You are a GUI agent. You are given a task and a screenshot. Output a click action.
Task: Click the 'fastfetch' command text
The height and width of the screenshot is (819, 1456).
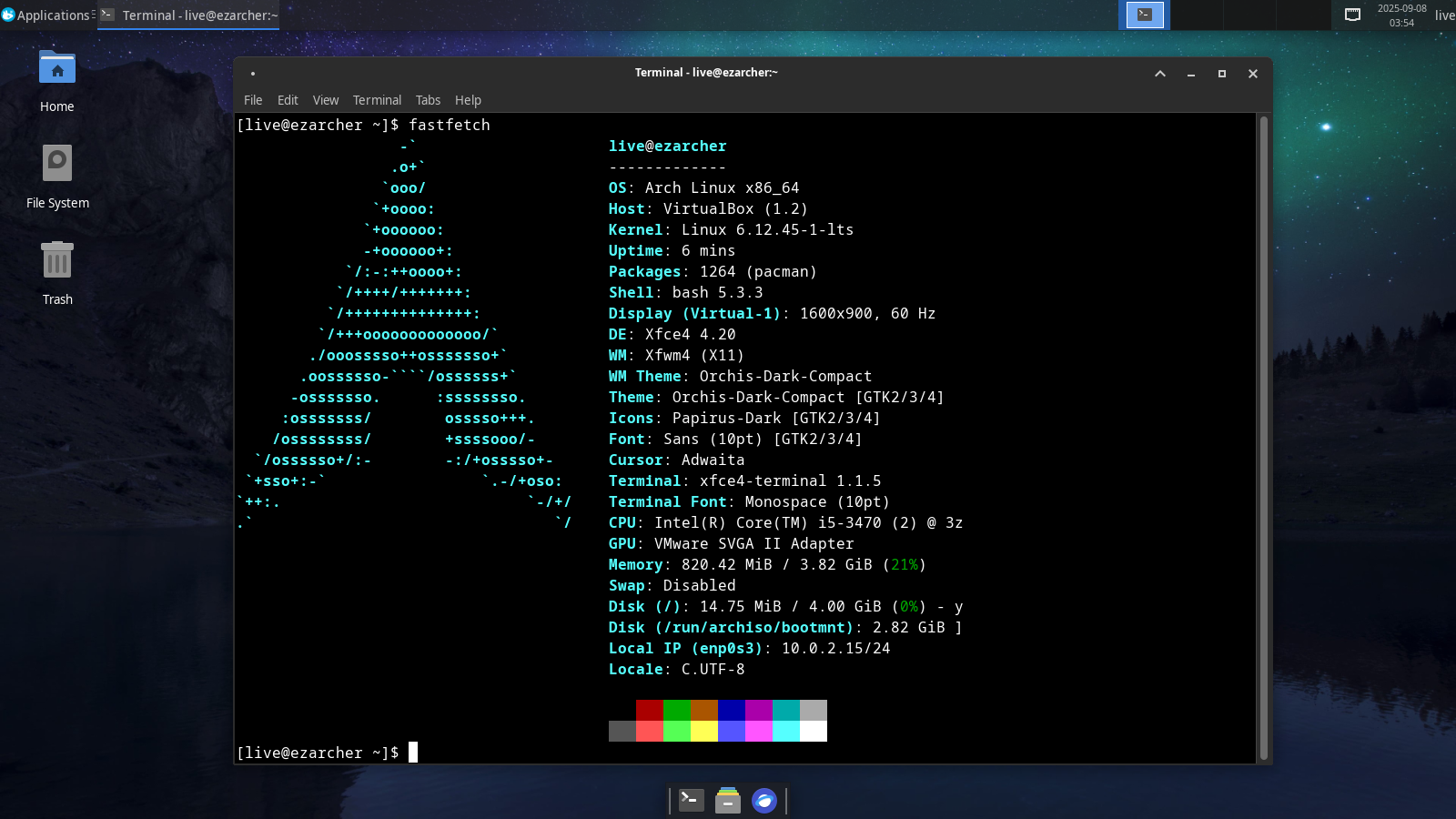450,125
